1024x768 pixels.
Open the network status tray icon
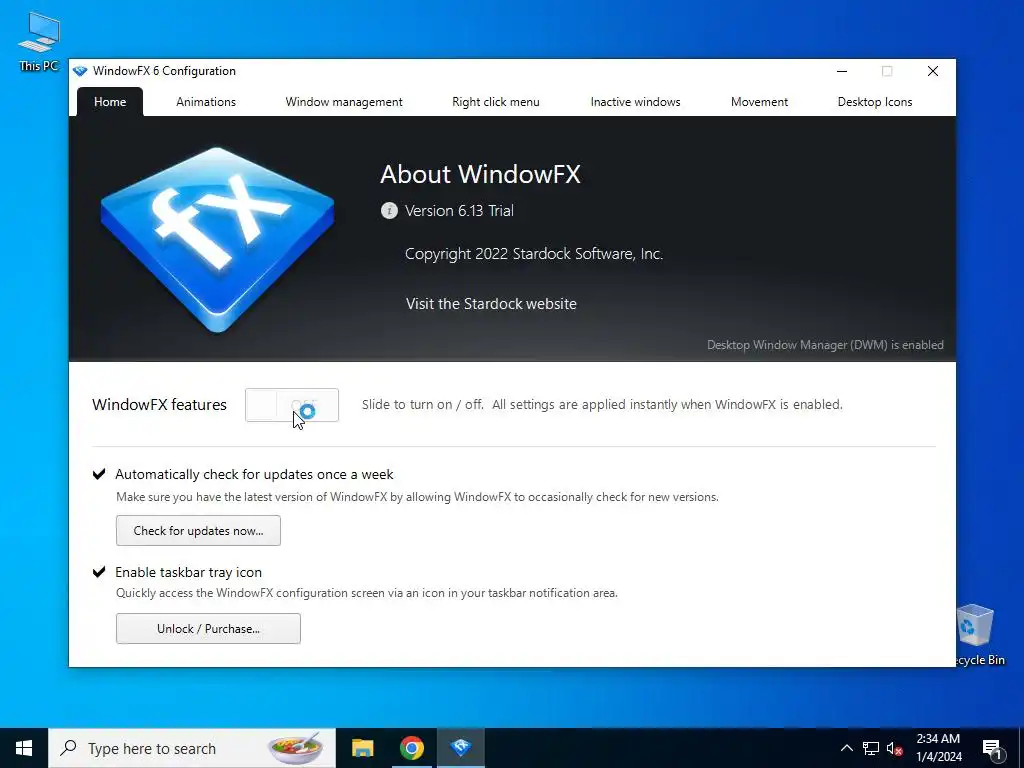[x=871, y=748]
